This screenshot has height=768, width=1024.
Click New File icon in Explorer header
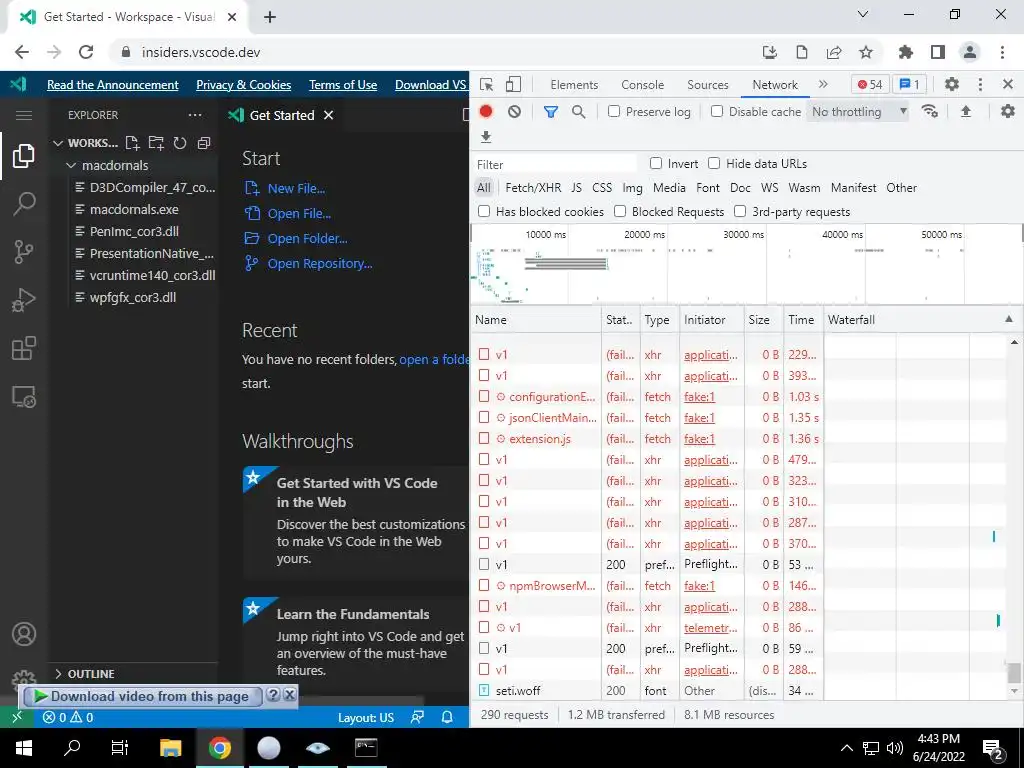click(x=133, y=143)
